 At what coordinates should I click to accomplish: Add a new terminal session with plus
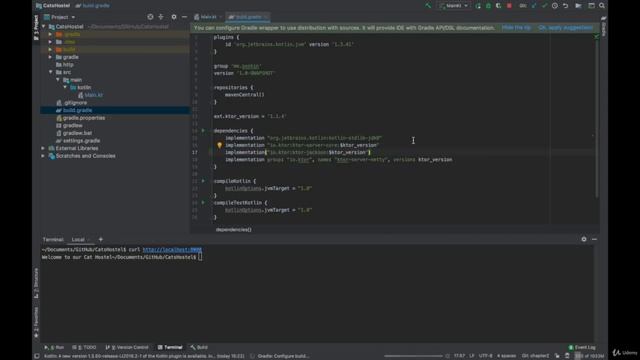(x=101, y=240)
